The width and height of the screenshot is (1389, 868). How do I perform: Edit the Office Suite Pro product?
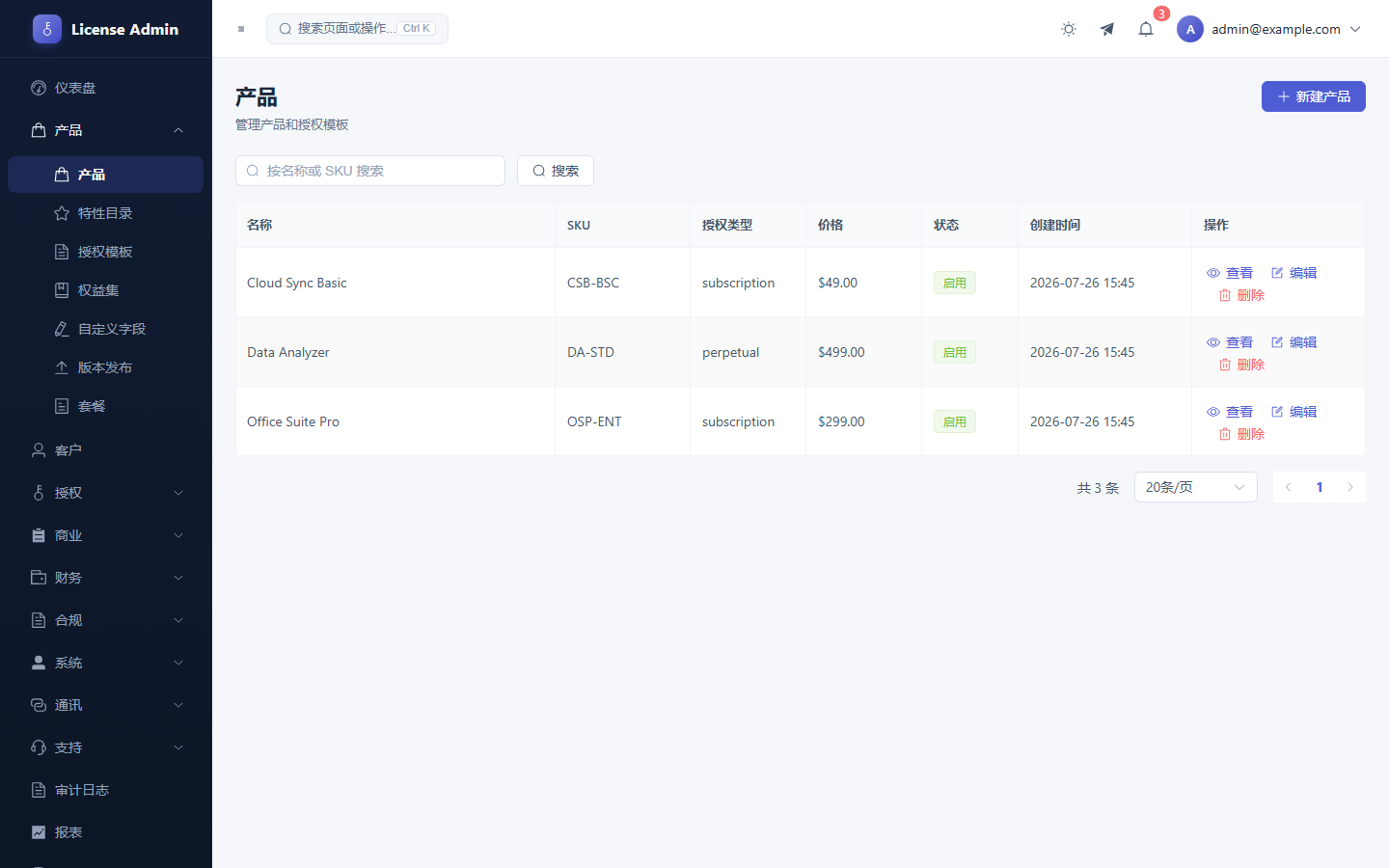[x=1294, y=412]
